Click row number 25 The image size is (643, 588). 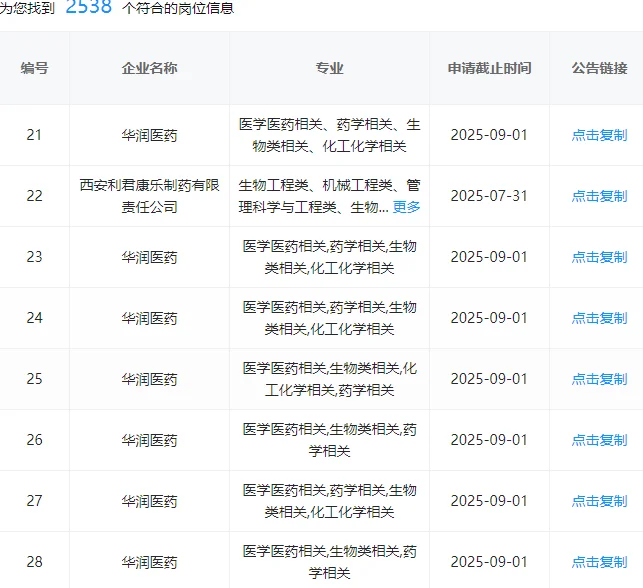34,379
